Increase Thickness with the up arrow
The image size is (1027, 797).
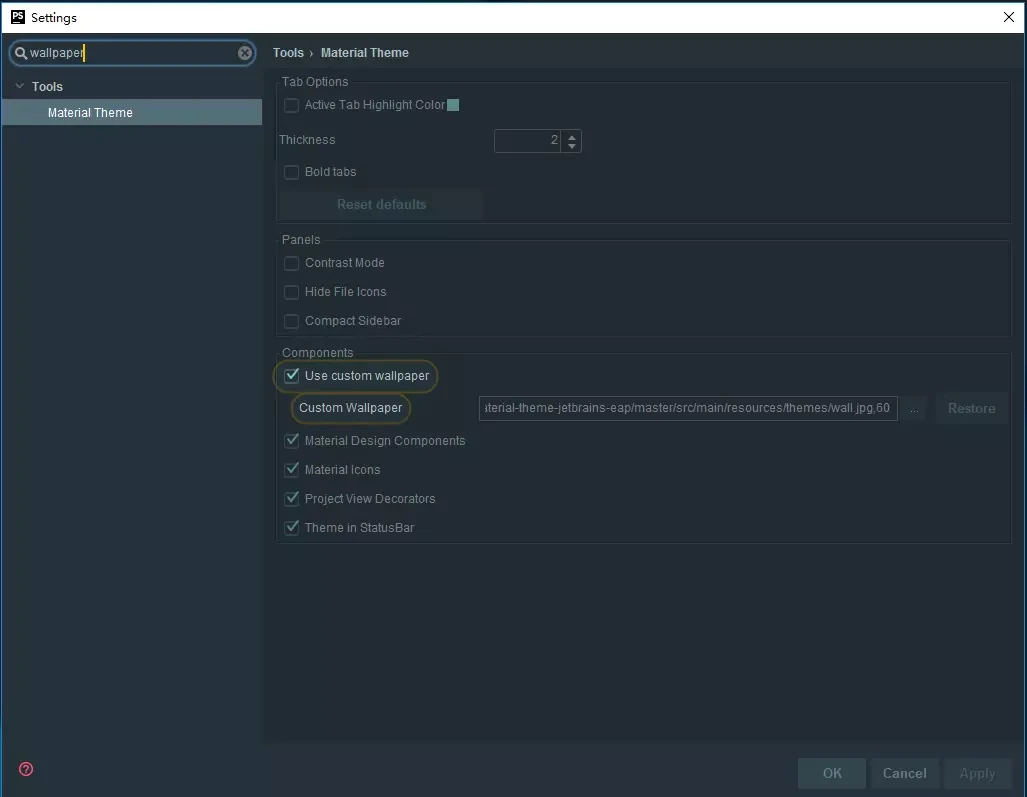571,135
